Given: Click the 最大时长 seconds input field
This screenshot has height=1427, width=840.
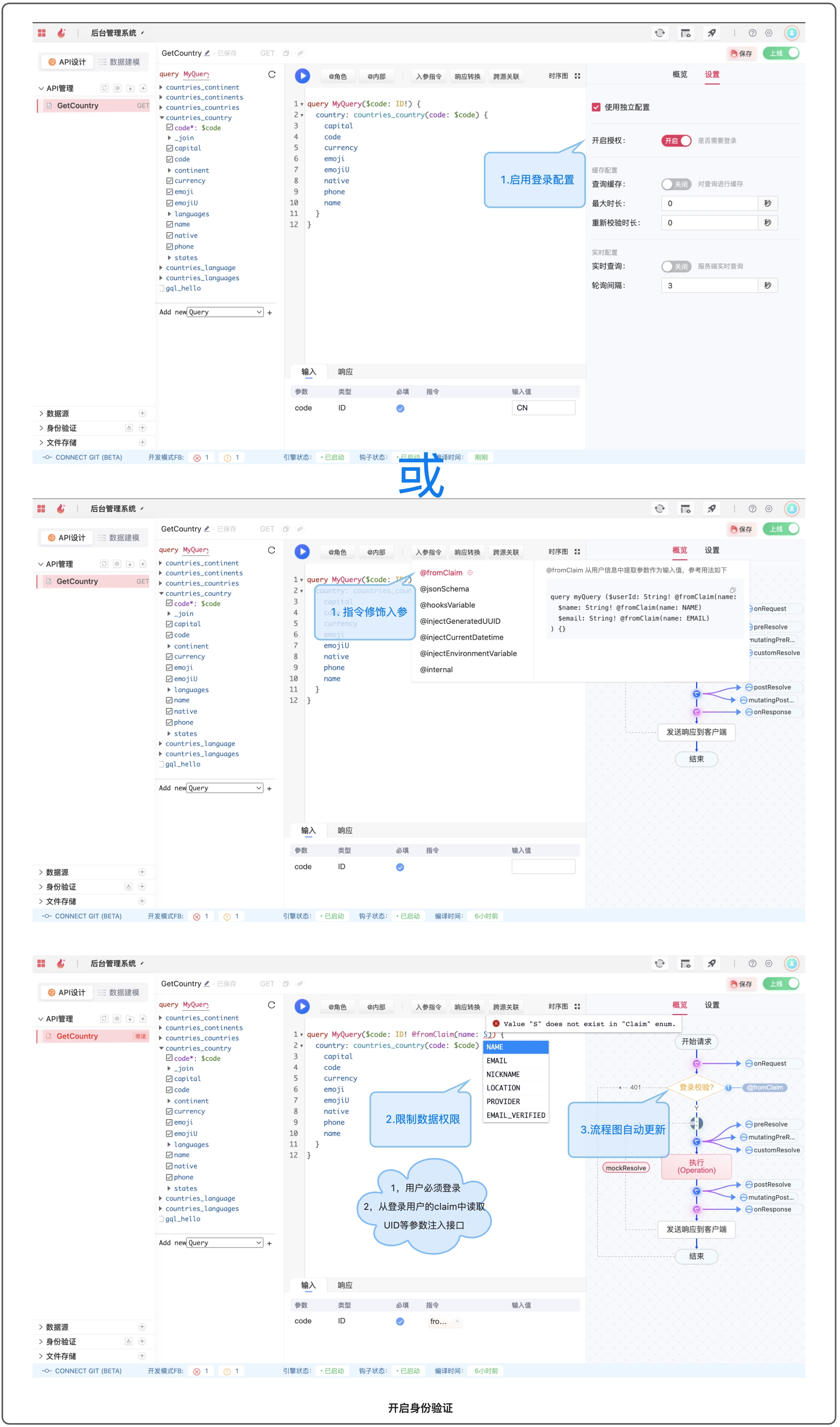Looking at the screenshot, I should coord(709,203).
